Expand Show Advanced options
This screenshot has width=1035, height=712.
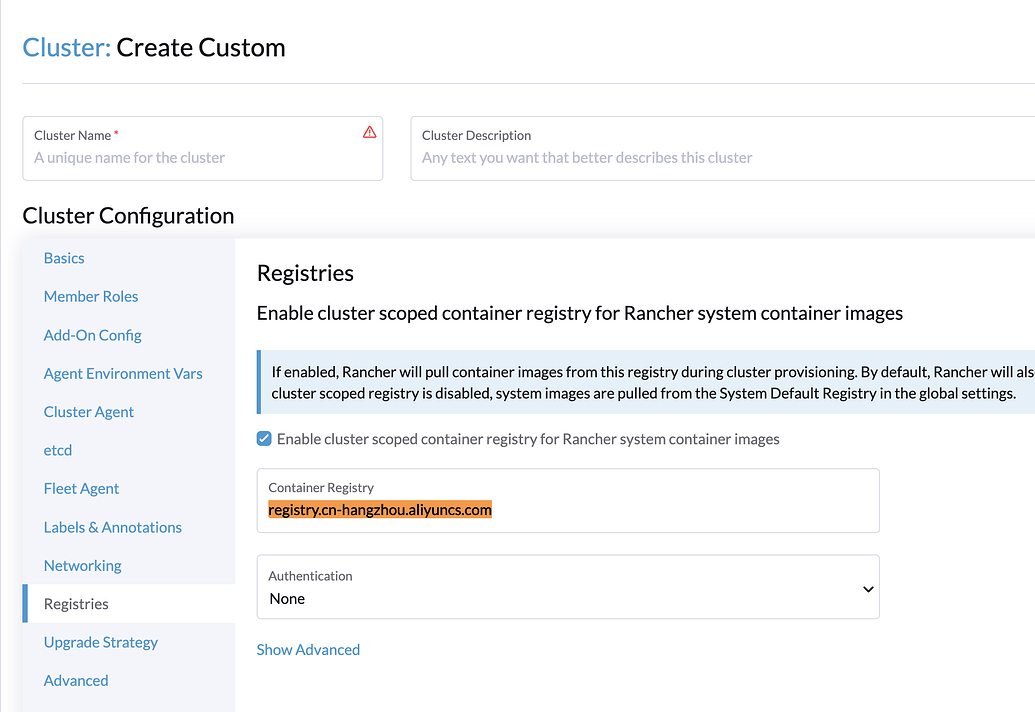pyautogui.click(x=308, y=650)
